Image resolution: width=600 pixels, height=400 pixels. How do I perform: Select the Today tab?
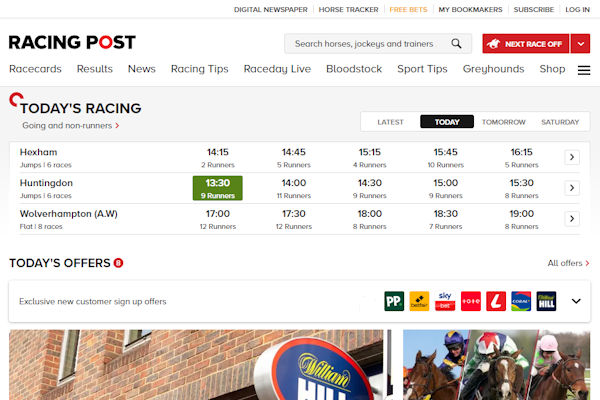(447, 122)
